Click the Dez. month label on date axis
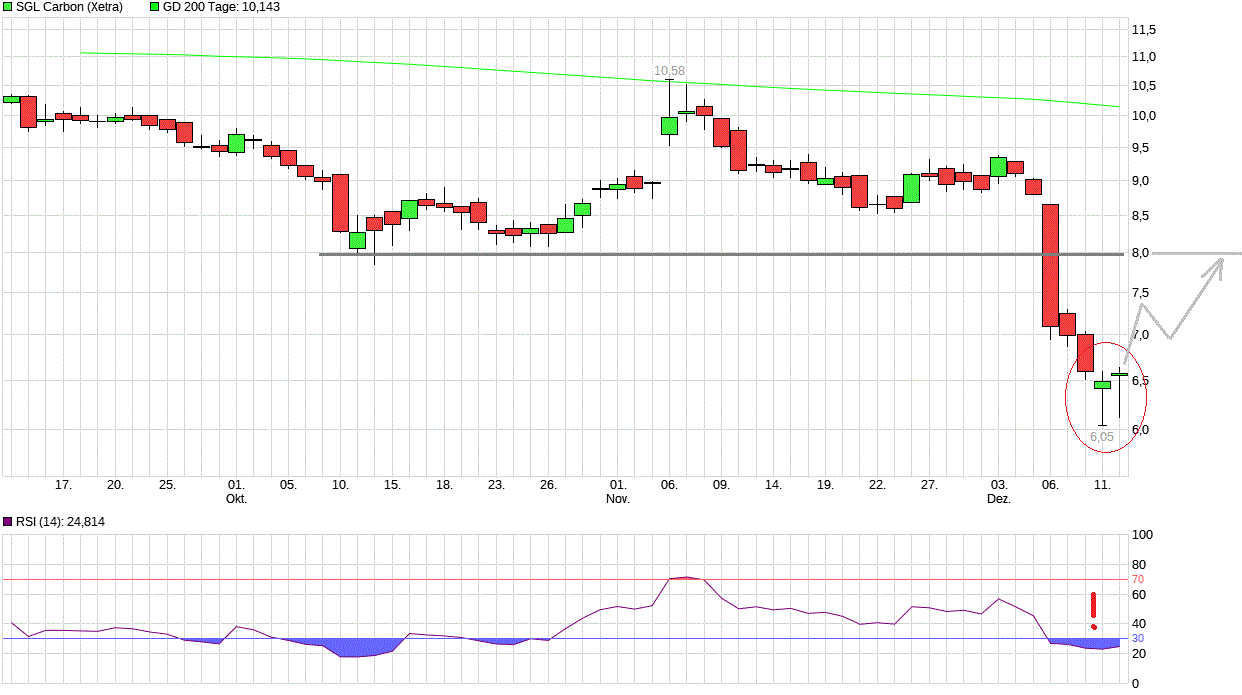 [999, 498]
